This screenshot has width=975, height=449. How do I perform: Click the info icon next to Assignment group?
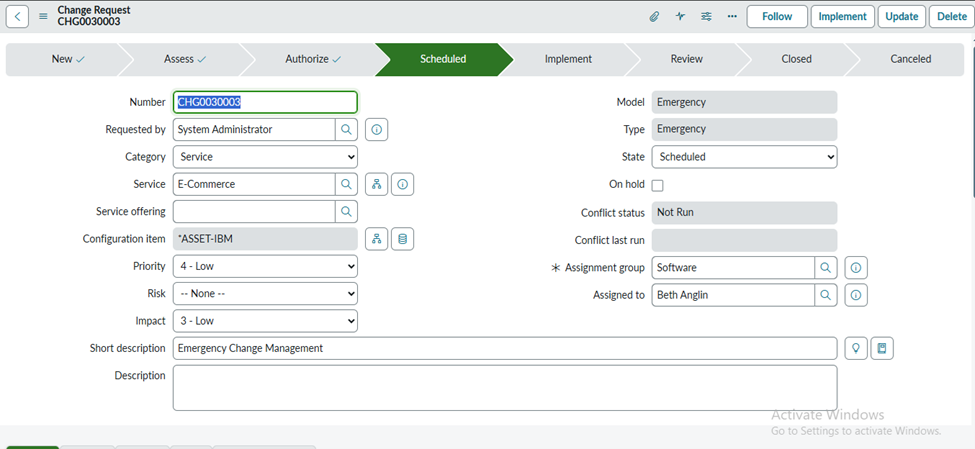pos(856,268)
